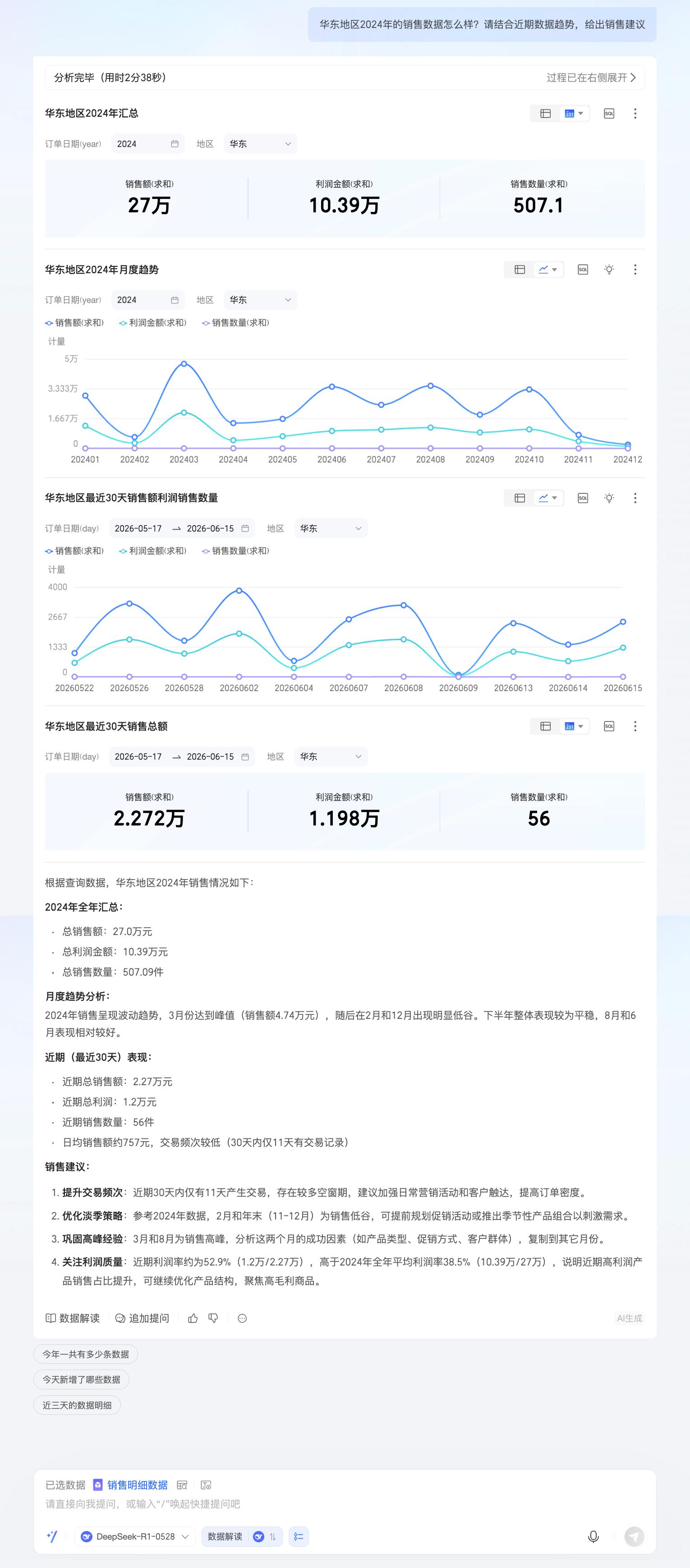The width and height of the screenshot is (690, 1568).
Task: Expand the 过程已在右侧展开 analysis process panel
Action: [x=591, y=77]
